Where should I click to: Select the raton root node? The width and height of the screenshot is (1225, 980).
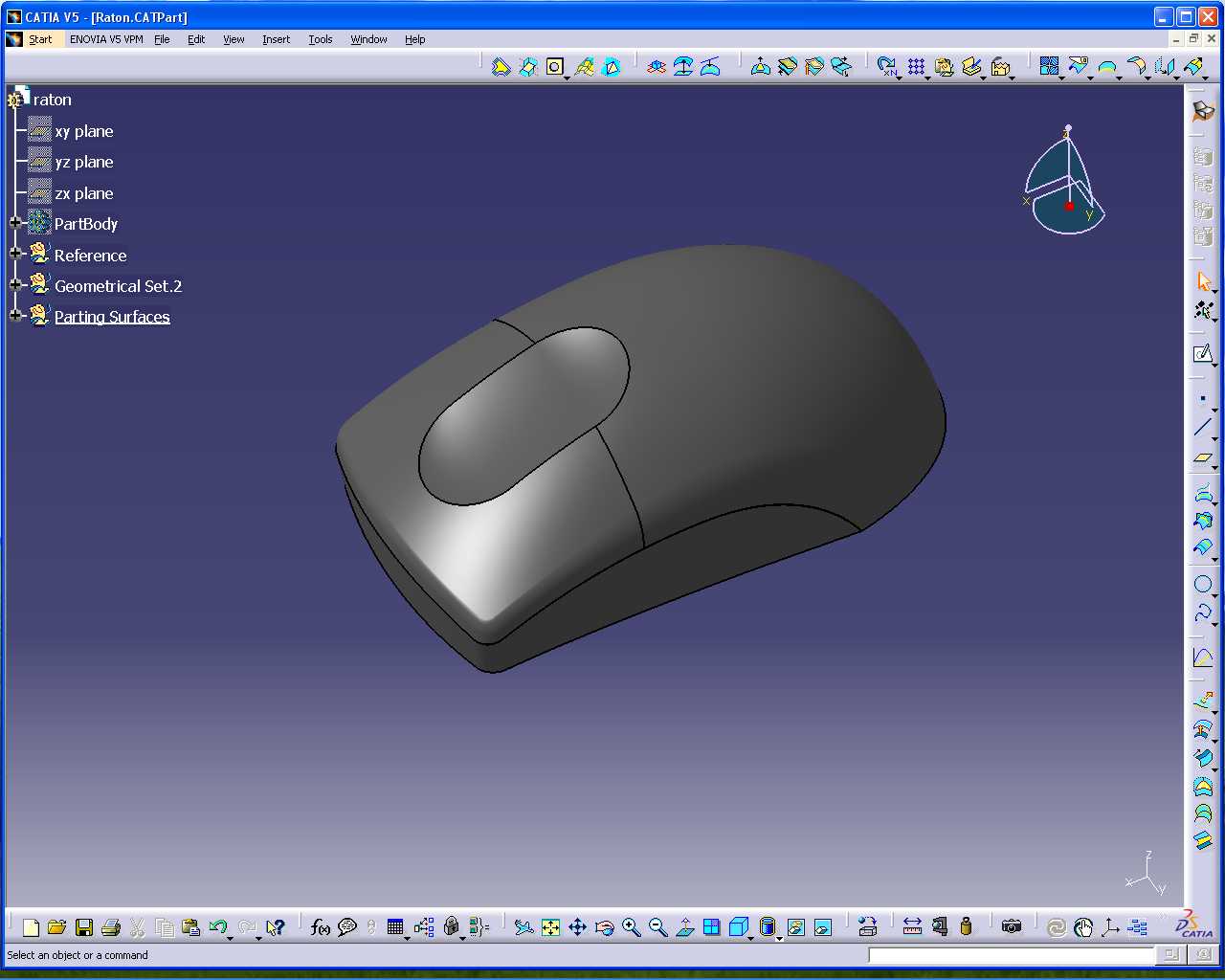pos(53,100)
